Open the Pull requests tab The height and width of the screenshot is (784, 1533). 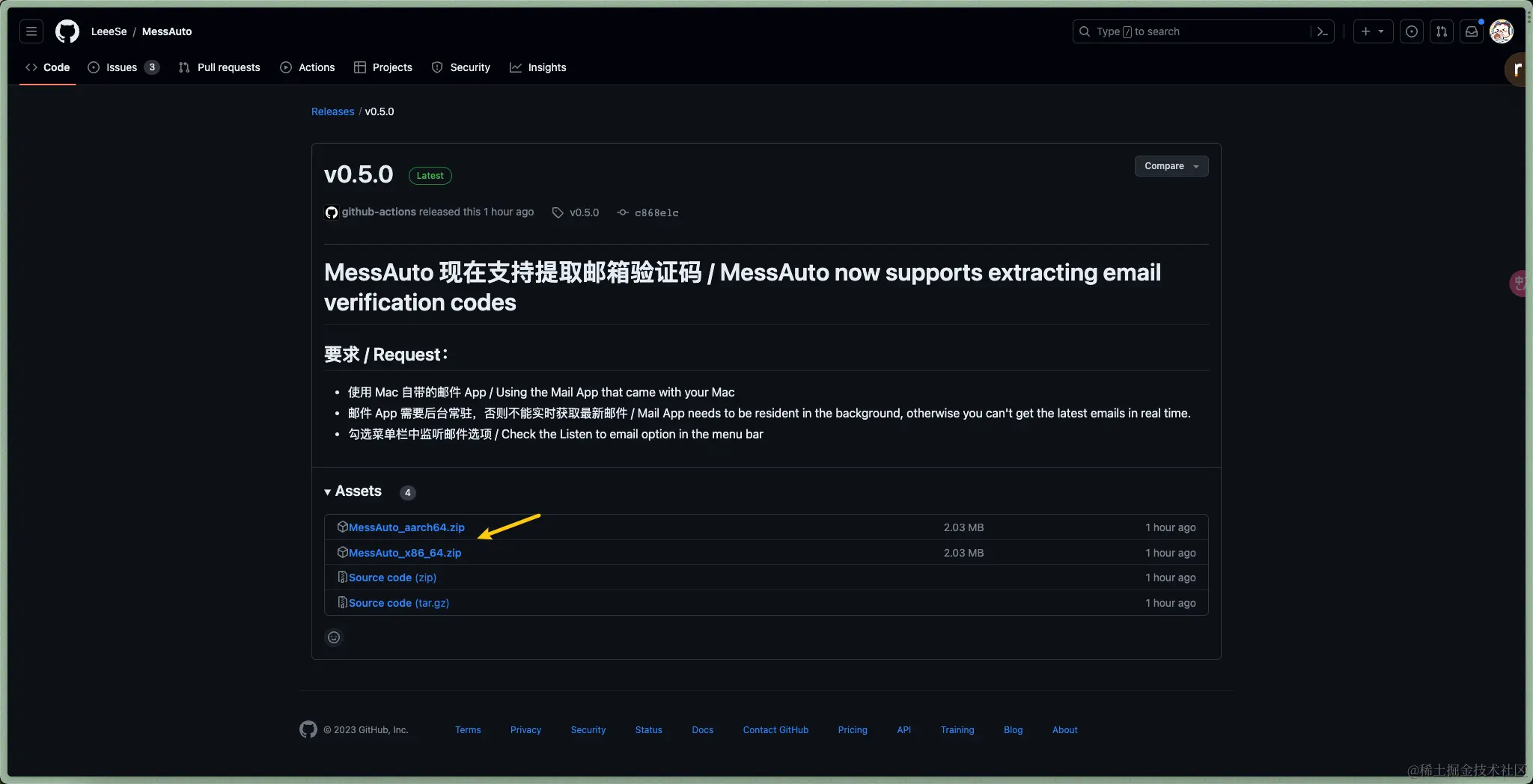point(219,67)
